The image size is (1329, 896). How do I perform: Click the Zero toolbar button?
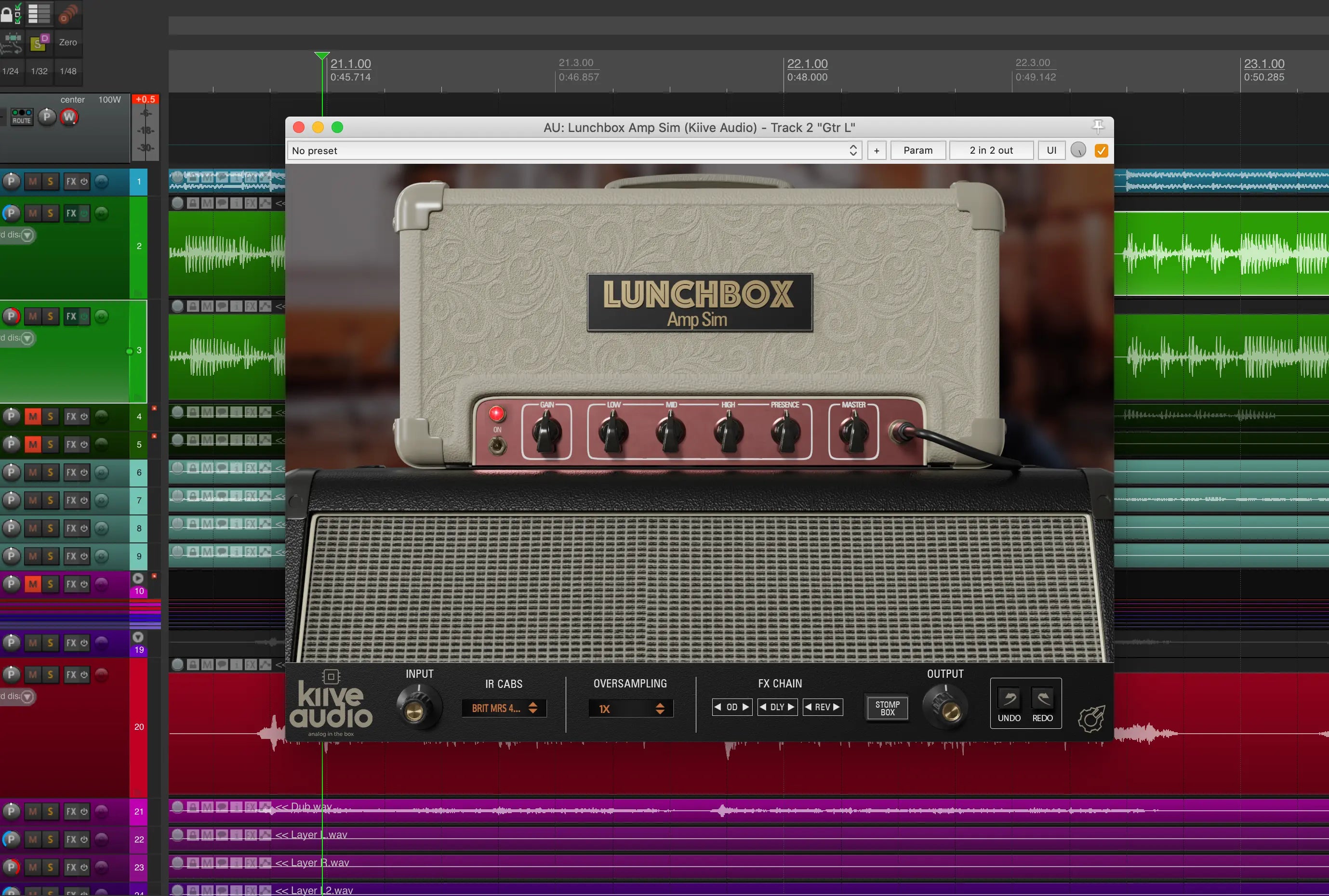(x=68, y=42)
